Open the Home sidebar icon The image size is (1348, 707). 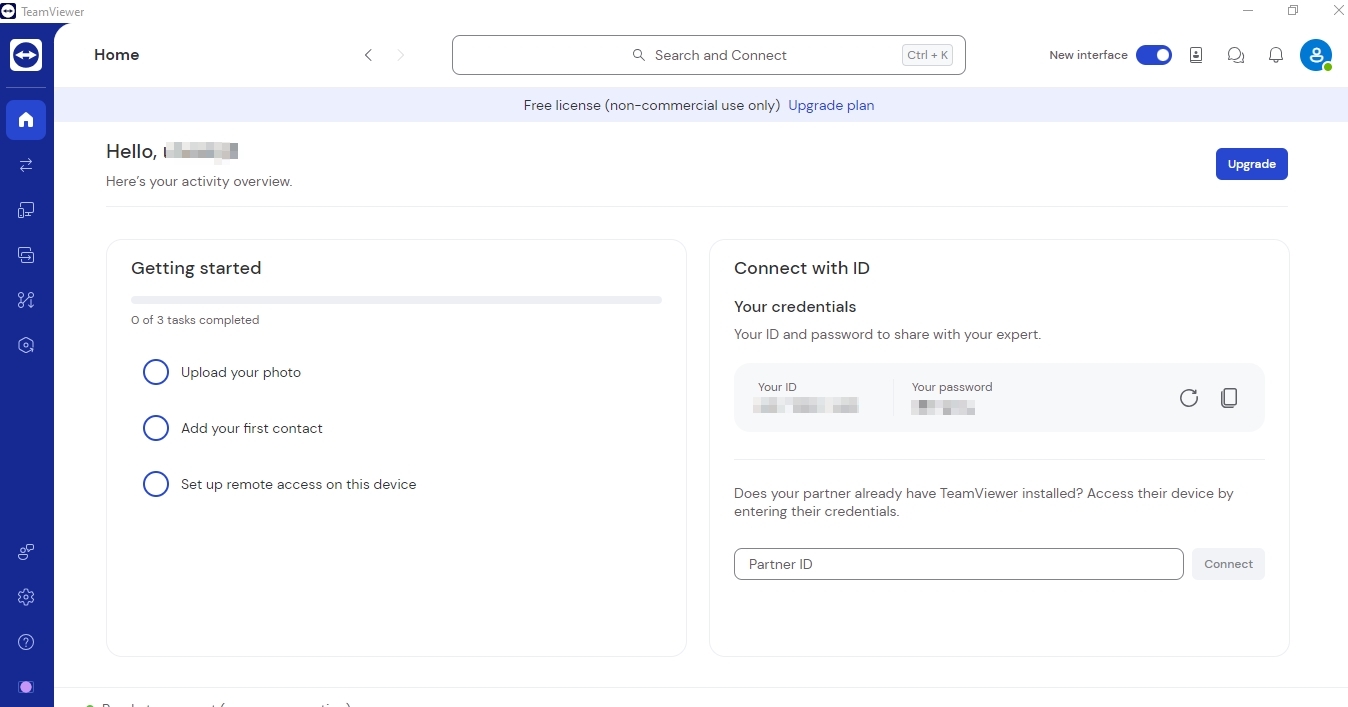26,120
